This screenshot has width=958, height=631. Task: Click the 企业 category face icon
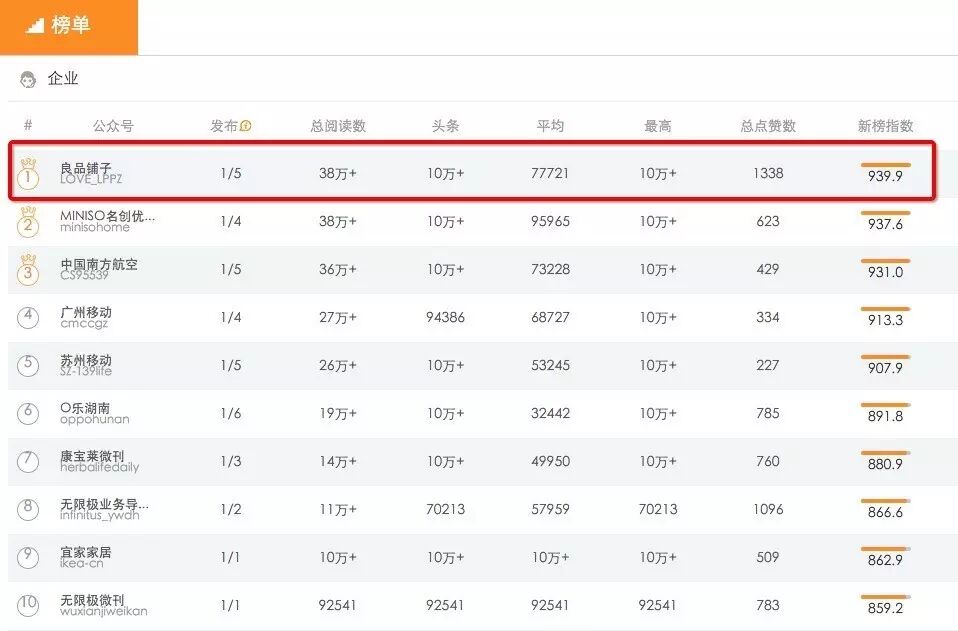(28, 79)
